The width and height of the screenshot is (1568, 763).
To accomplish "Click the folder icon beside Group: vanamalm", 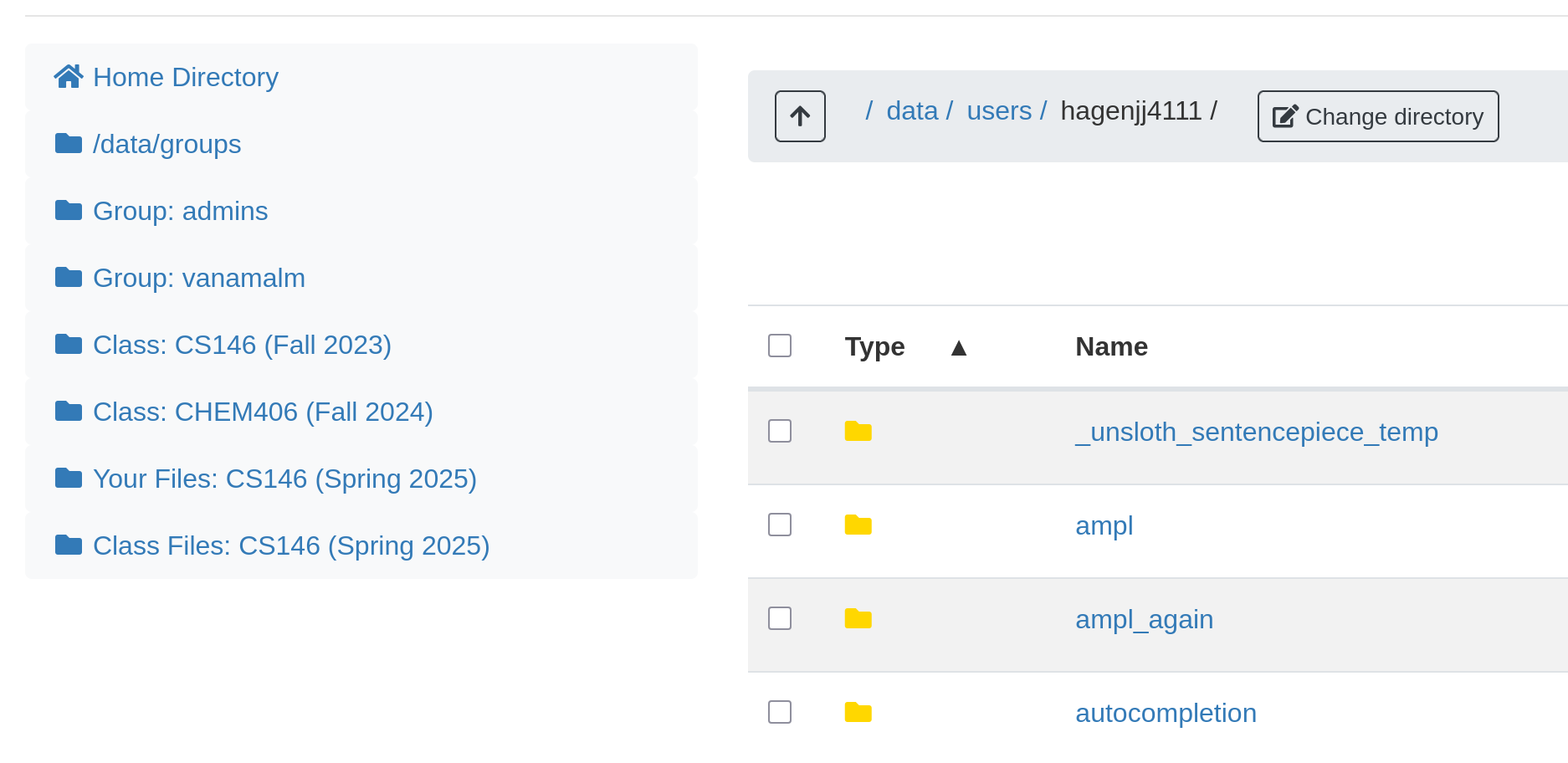I will [x=69, y=277].
